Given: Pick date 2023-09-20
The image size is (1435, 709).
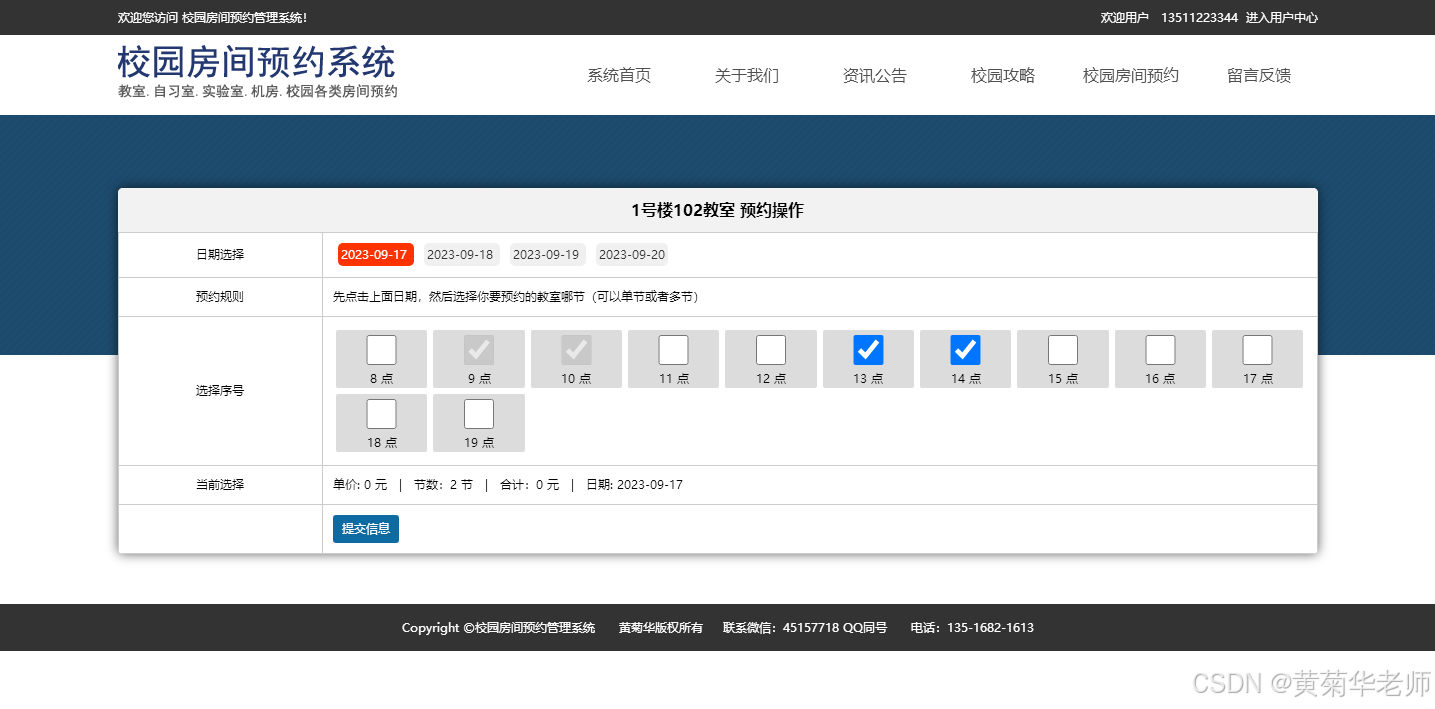Looking at the screenshot, I should (x=632, y=255).
